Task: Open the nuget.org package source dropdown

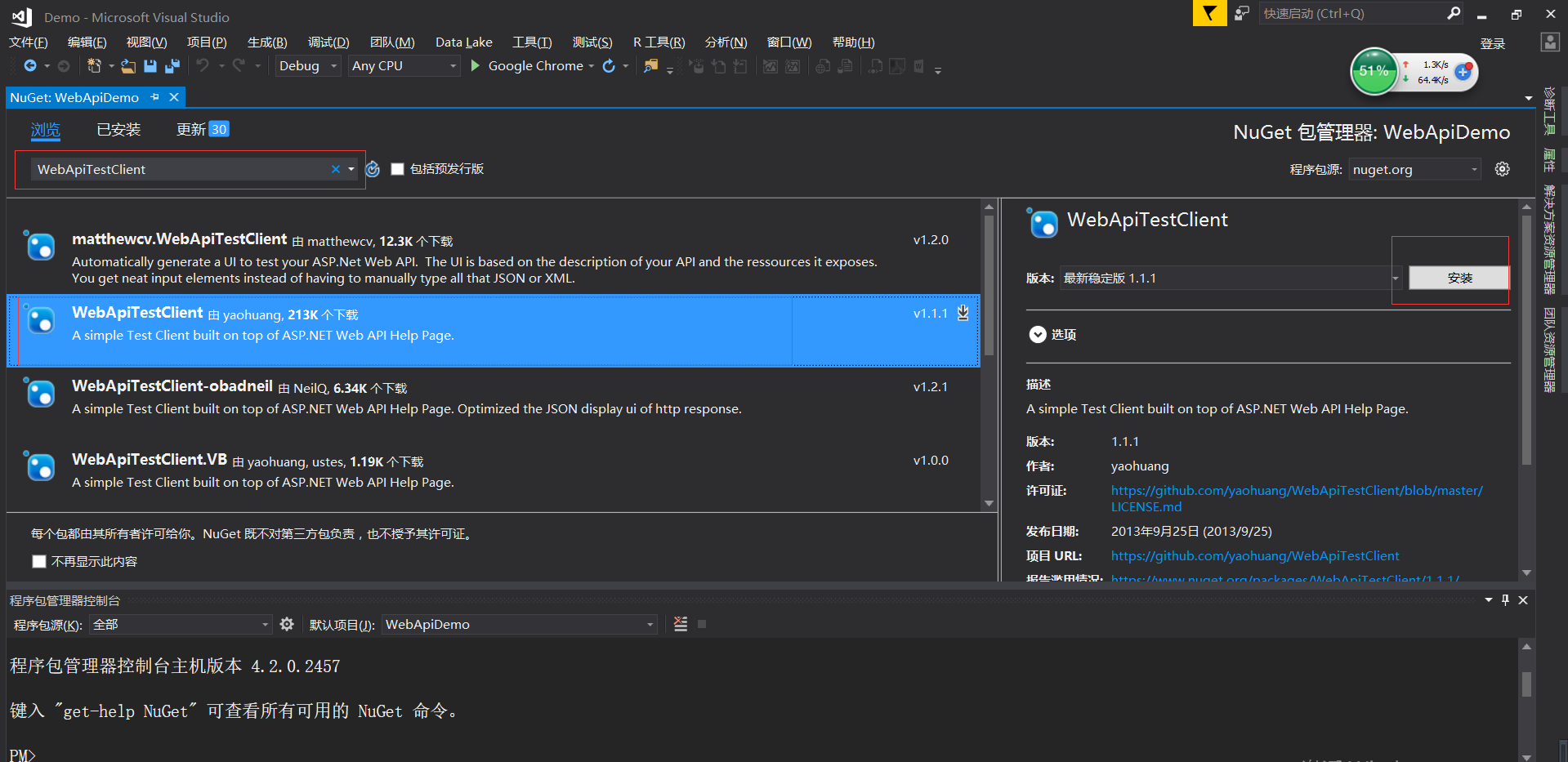Action: click(1414, 169)
